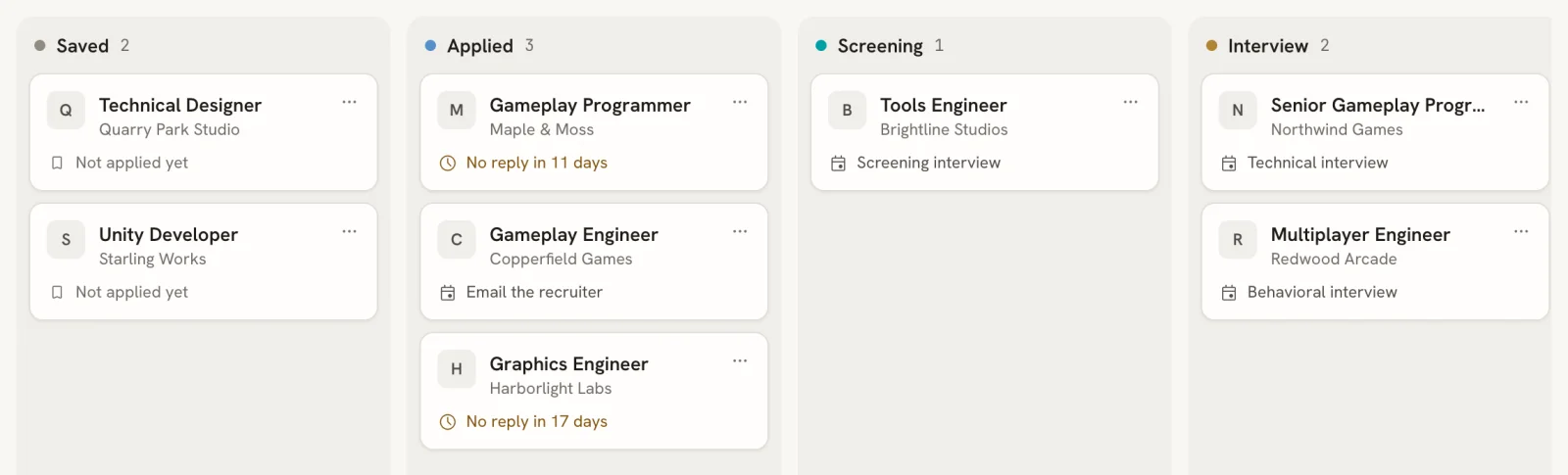Image resolution: width=1568 pixels, height=475 pixels.
Task: Click calendar icon beside Screening interview
Action: (x=838, y=164)
